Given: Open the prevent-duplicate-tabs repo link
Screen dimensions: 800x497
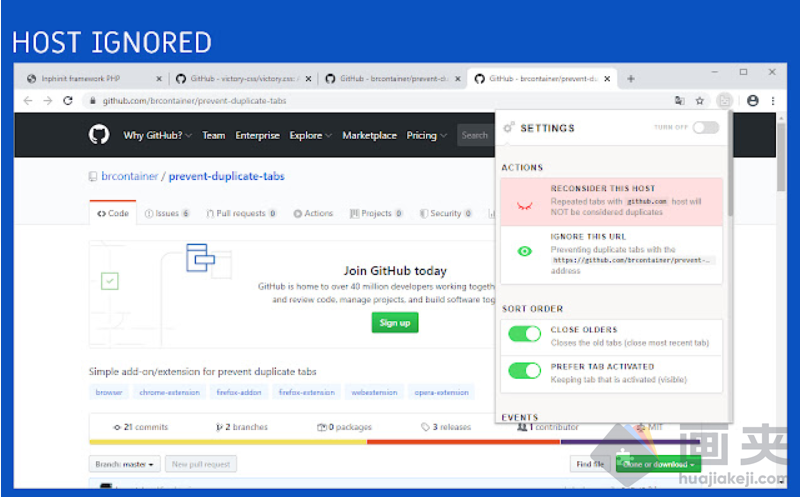Looking at the screenshot, I should (x=227, y=176).
